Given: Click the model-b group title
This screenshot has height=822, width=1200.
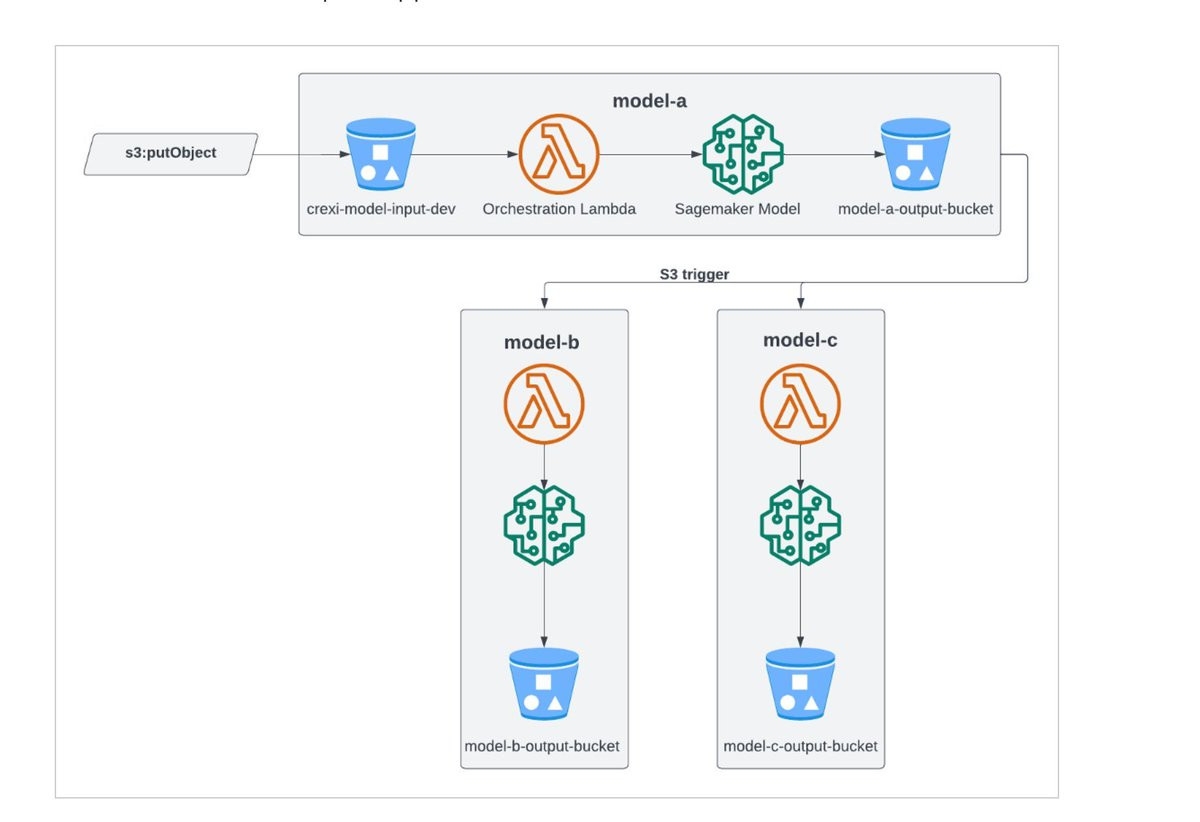Looking at the screenshot, I should [542, 342].
